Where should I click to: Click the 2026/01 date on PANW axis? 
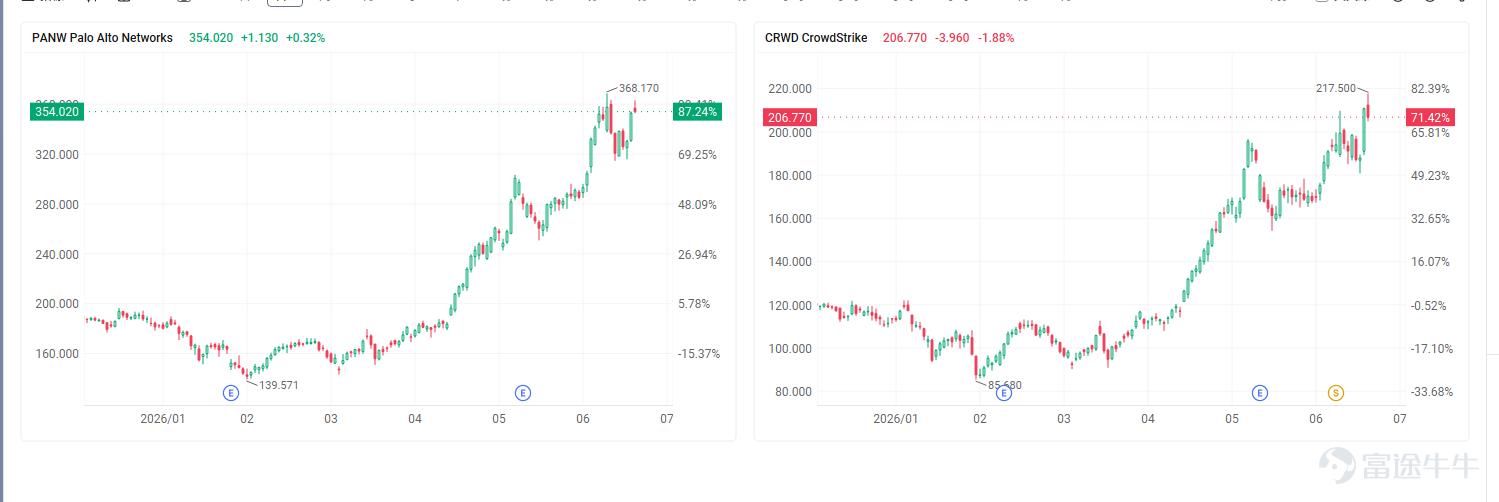click(x=164, y=419)
